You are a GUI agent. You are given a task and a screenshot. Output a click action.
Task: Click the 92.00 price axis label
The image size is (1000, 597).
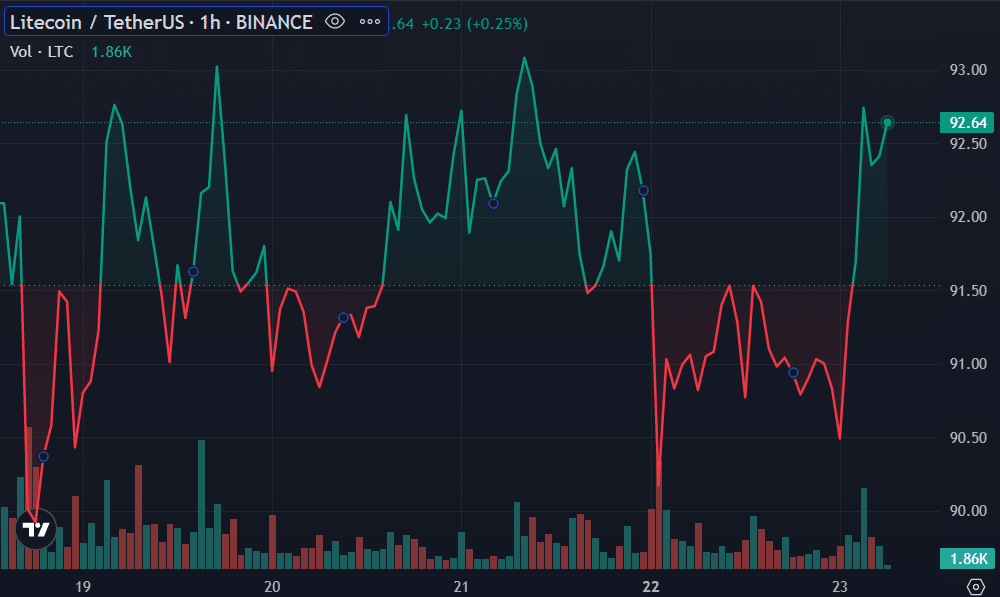point(968,217)
